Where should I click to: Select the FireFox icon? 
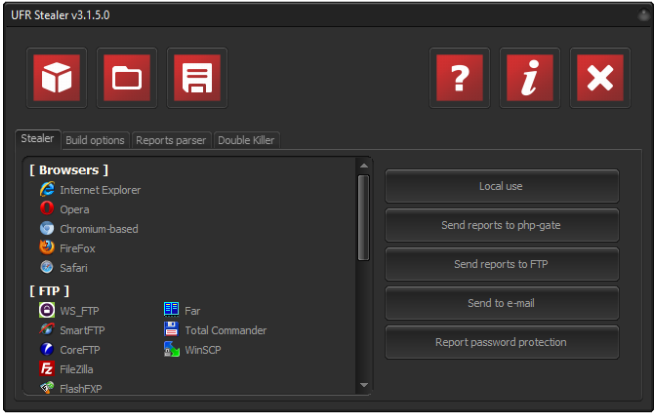[47, 247]
